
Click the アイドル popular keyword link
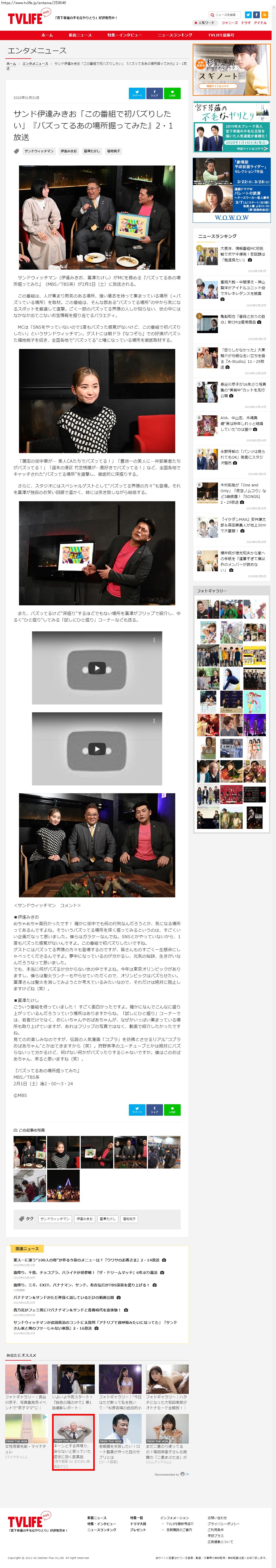260,23
